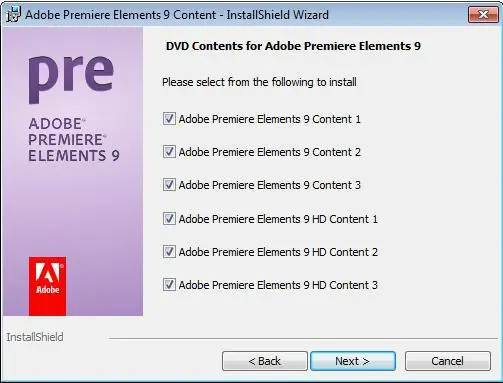The width and height of the screenshot is (503, 383).
Task: Click the 'DVD Contents for Adobe Premiere Elements 9' heading
Action: [x=293, y=46]
